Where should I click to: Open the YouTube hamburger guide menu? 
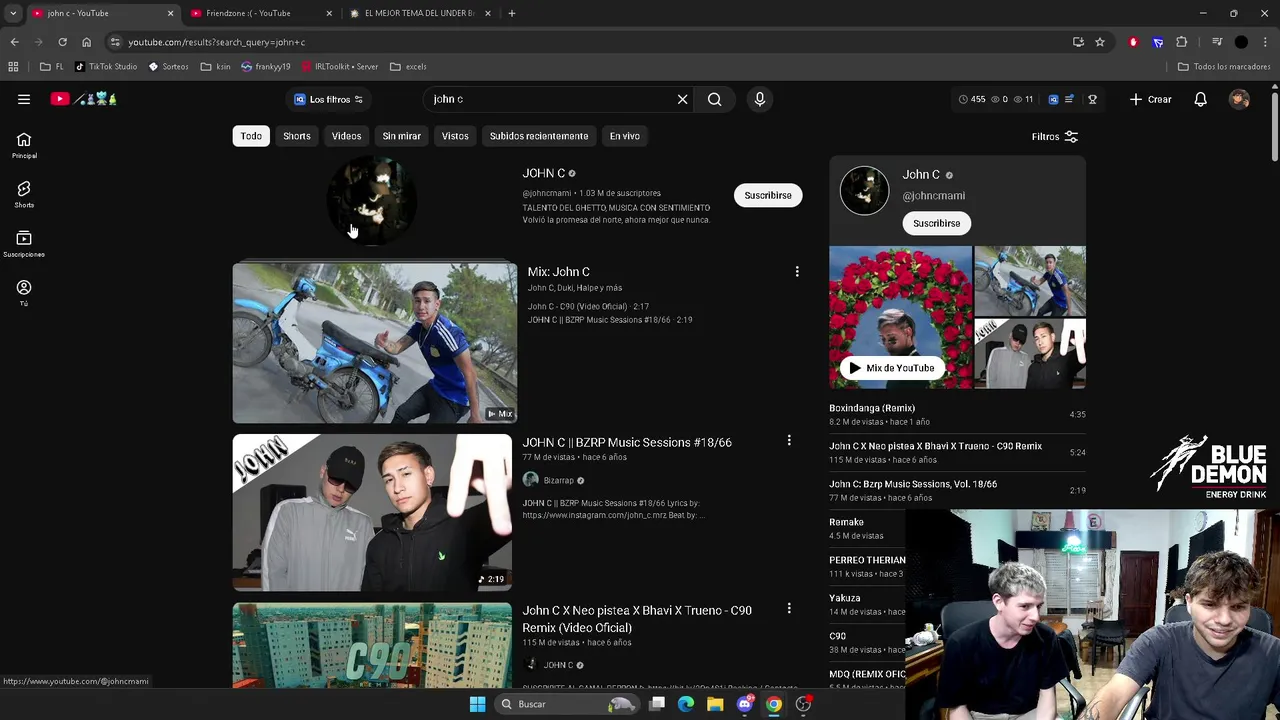point(24,99)
